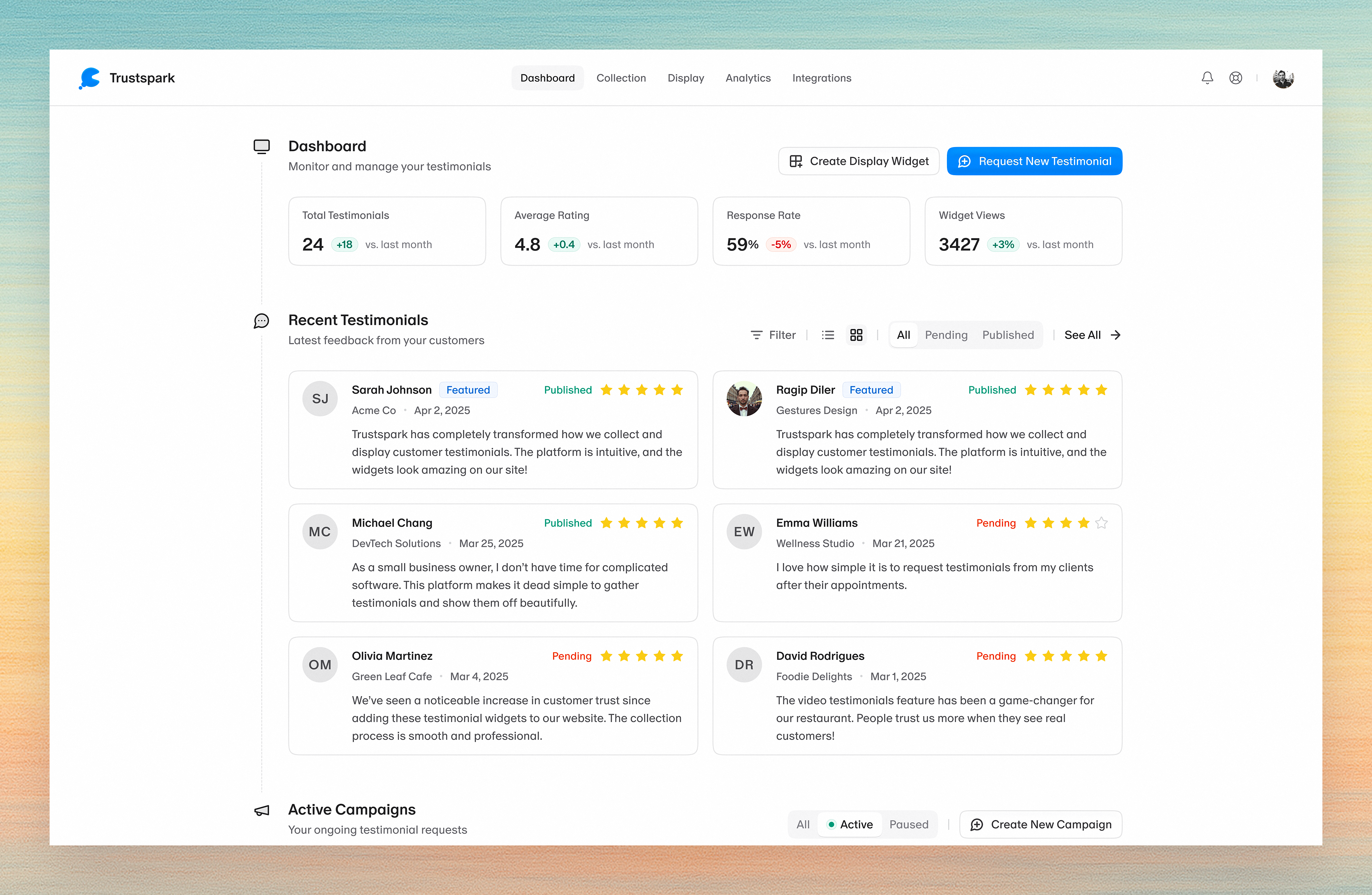Click the help account icon in top bar
The image size is (1372, 895).
(1235, 78)
